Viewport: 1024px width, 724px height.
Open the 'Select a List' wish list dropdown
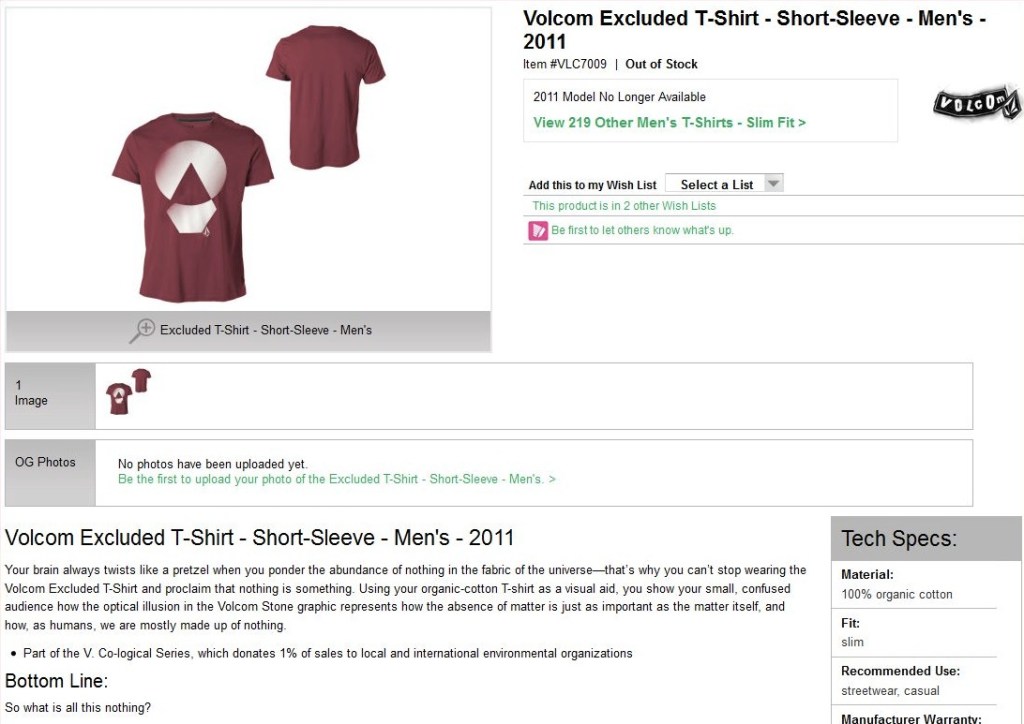716,184
